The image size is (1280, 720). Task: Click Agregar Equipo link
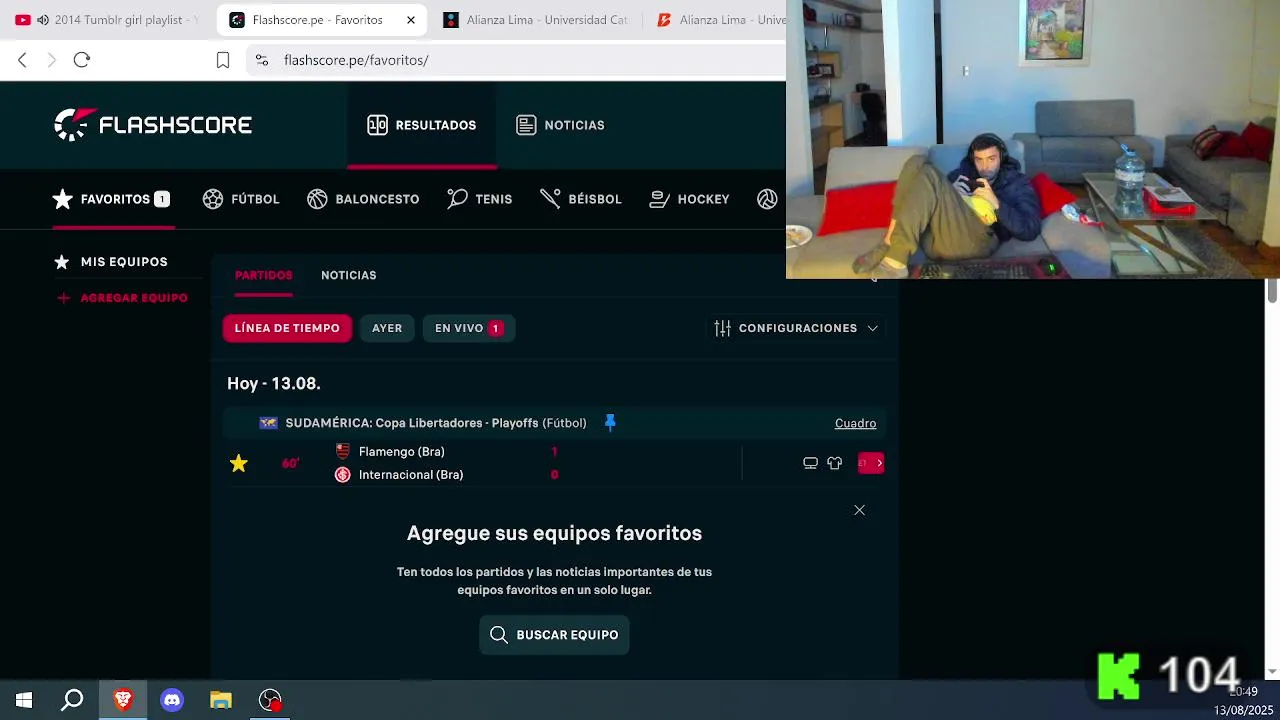click(134, 298)
